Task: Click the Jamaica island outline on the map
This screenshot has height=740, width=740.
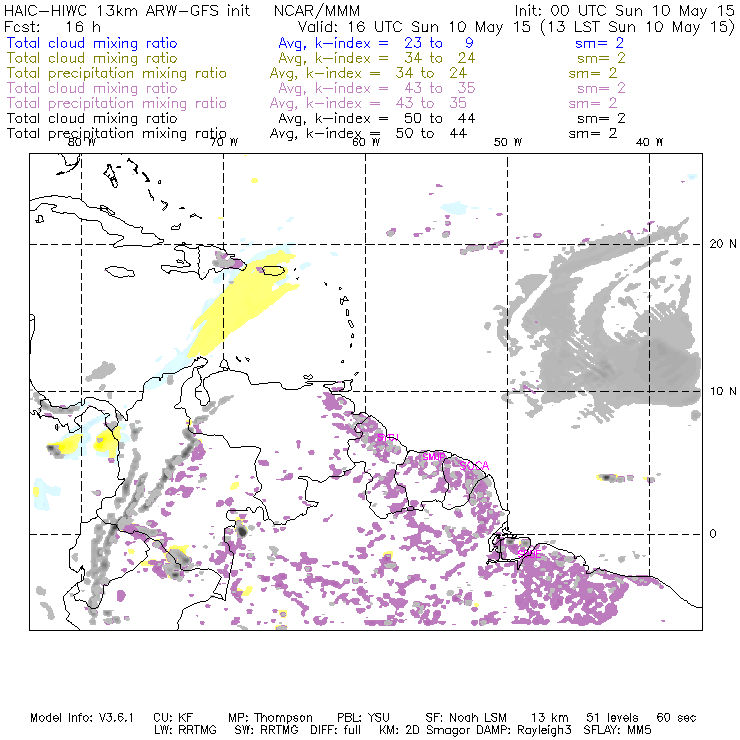Action: click(120, 272)
